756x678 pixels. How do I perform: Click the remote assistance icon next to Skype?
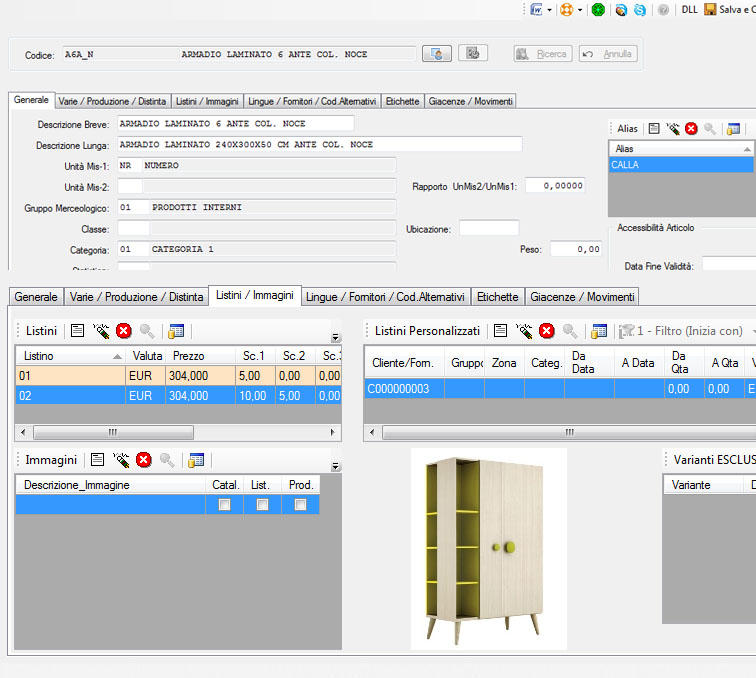tap(621, 10)
